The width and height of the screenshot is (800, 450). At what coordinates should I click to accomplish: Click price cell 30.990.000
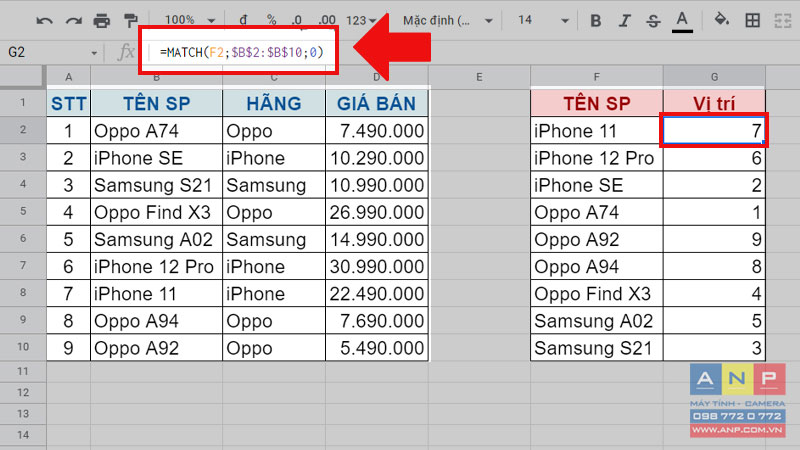377,266
